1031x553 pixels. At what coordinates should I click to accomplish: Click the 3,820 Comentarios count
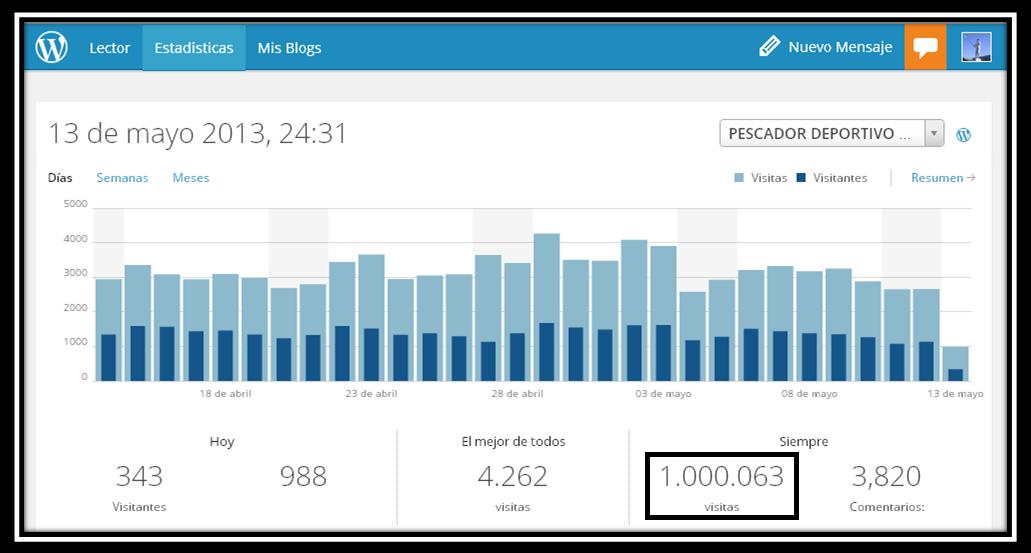click(x=885, y=476)
